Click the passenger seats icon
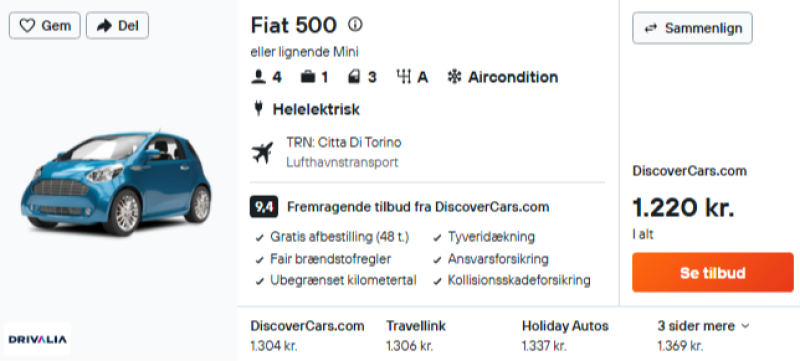This screenshot has height=361, width=800. point(259,77)
